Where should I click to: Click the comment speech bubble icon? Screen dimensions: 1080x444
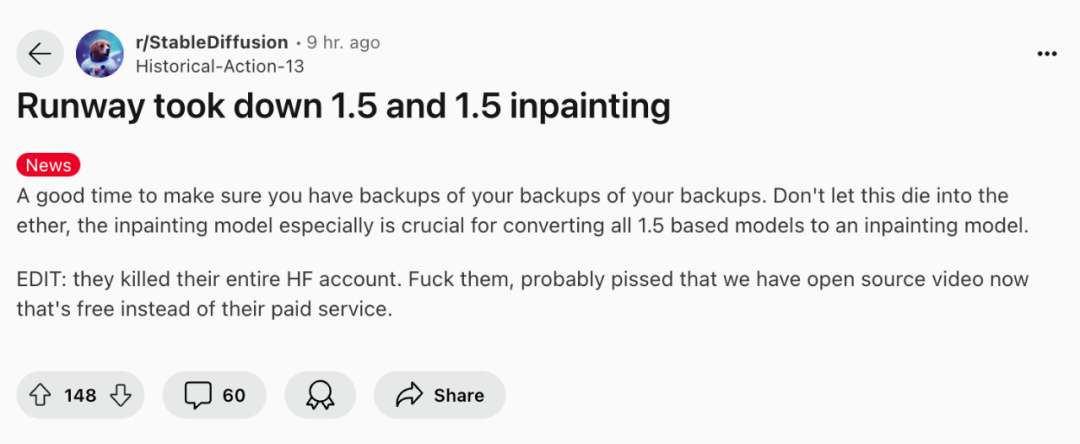pos(197,395)
